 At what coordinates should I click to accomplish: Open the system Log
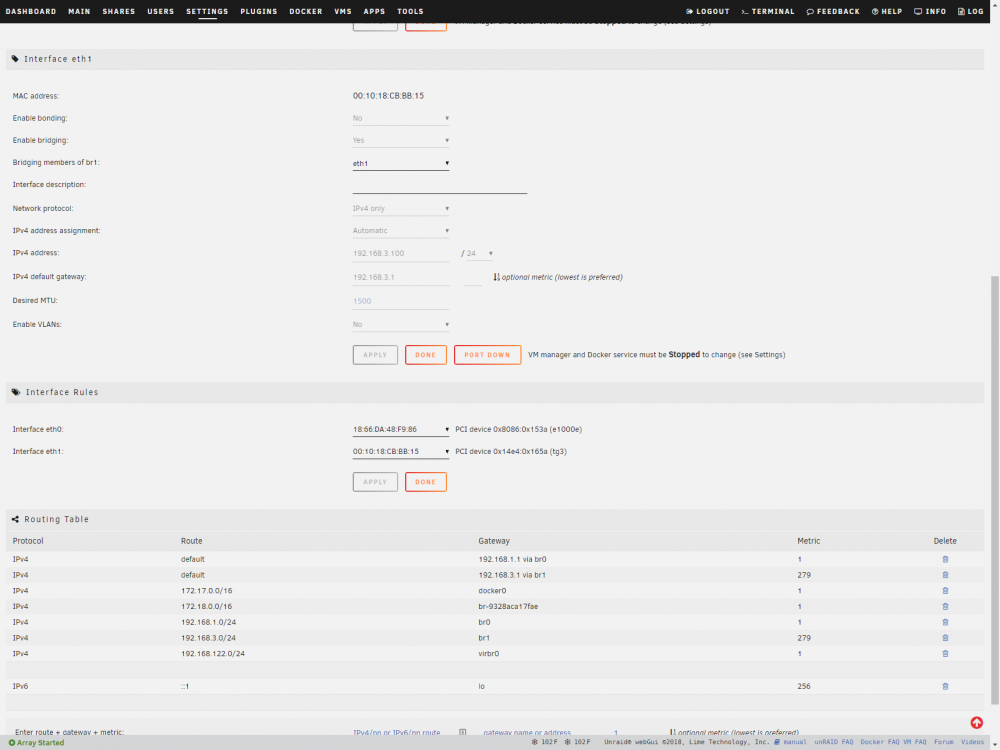[970, 11]
